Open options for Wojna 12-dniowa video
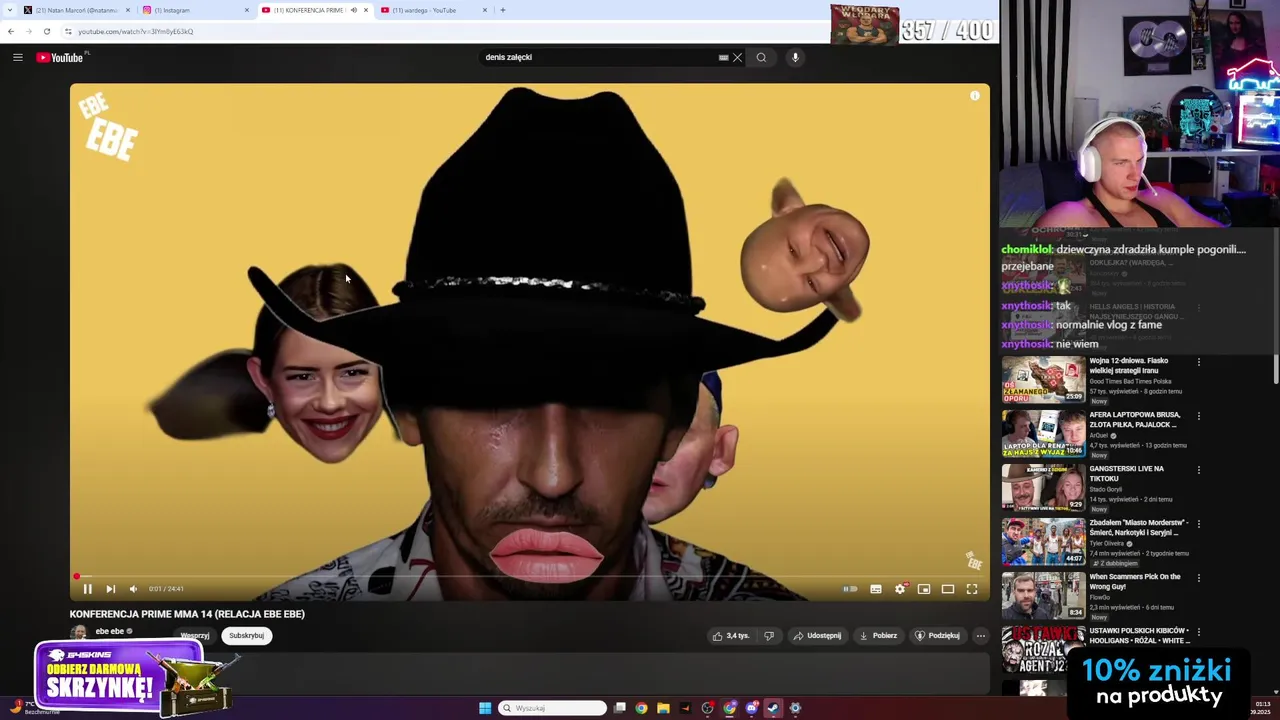Viewport: 1280px width, 720px height. 1199,362
